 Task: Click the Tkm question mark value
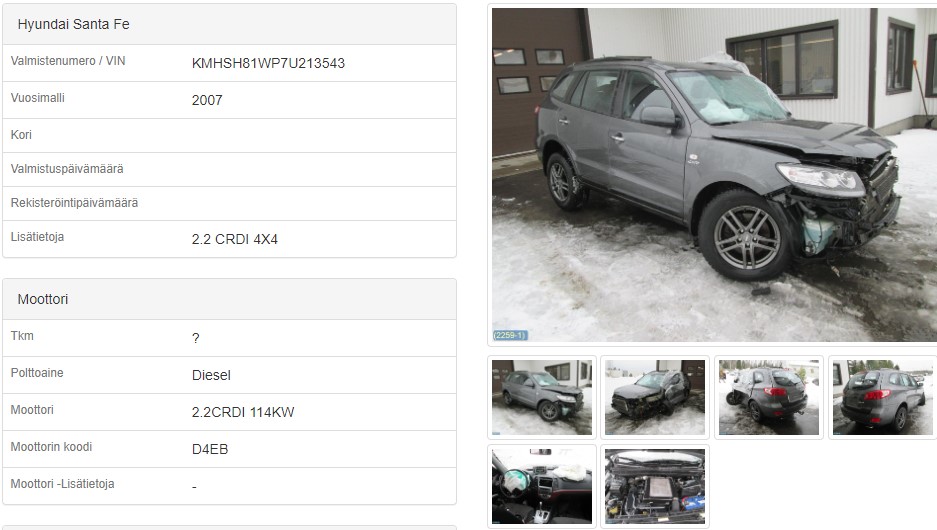[x=195, y=339]
